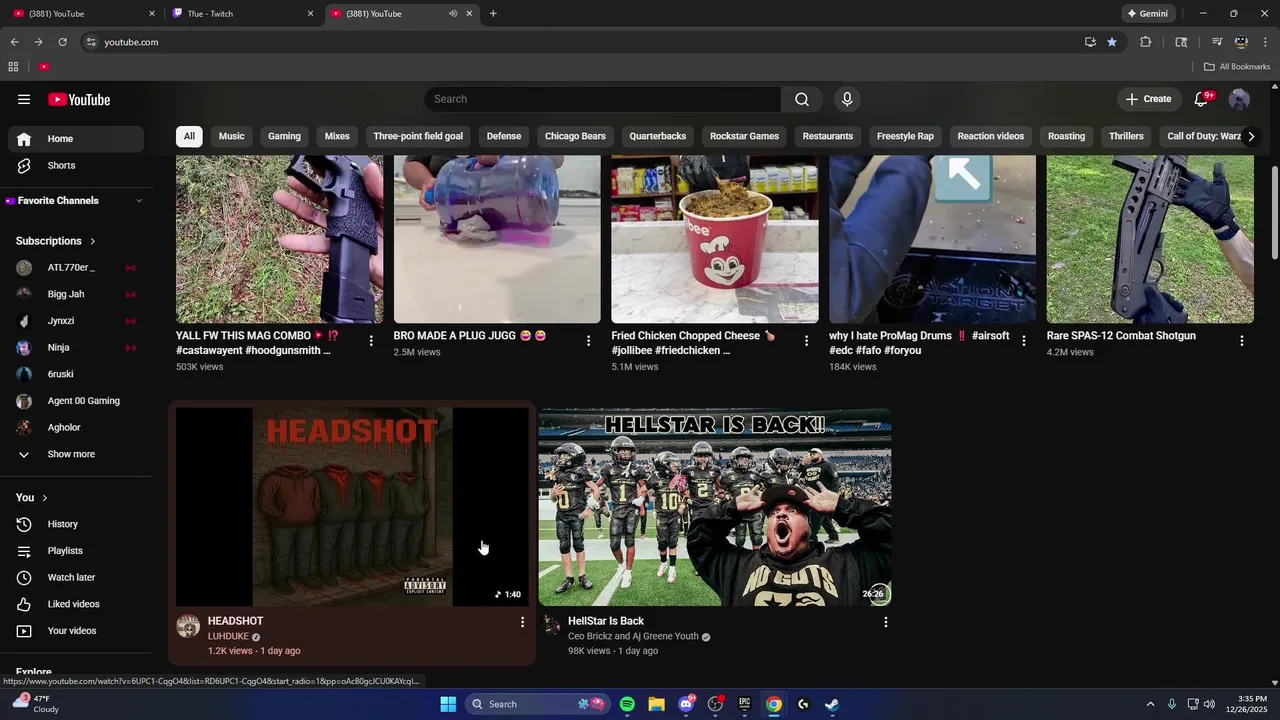Screen dimensions: 1280x720
Task: Open the Agent 00 Gaming channel
Action: tap(76, 401)
